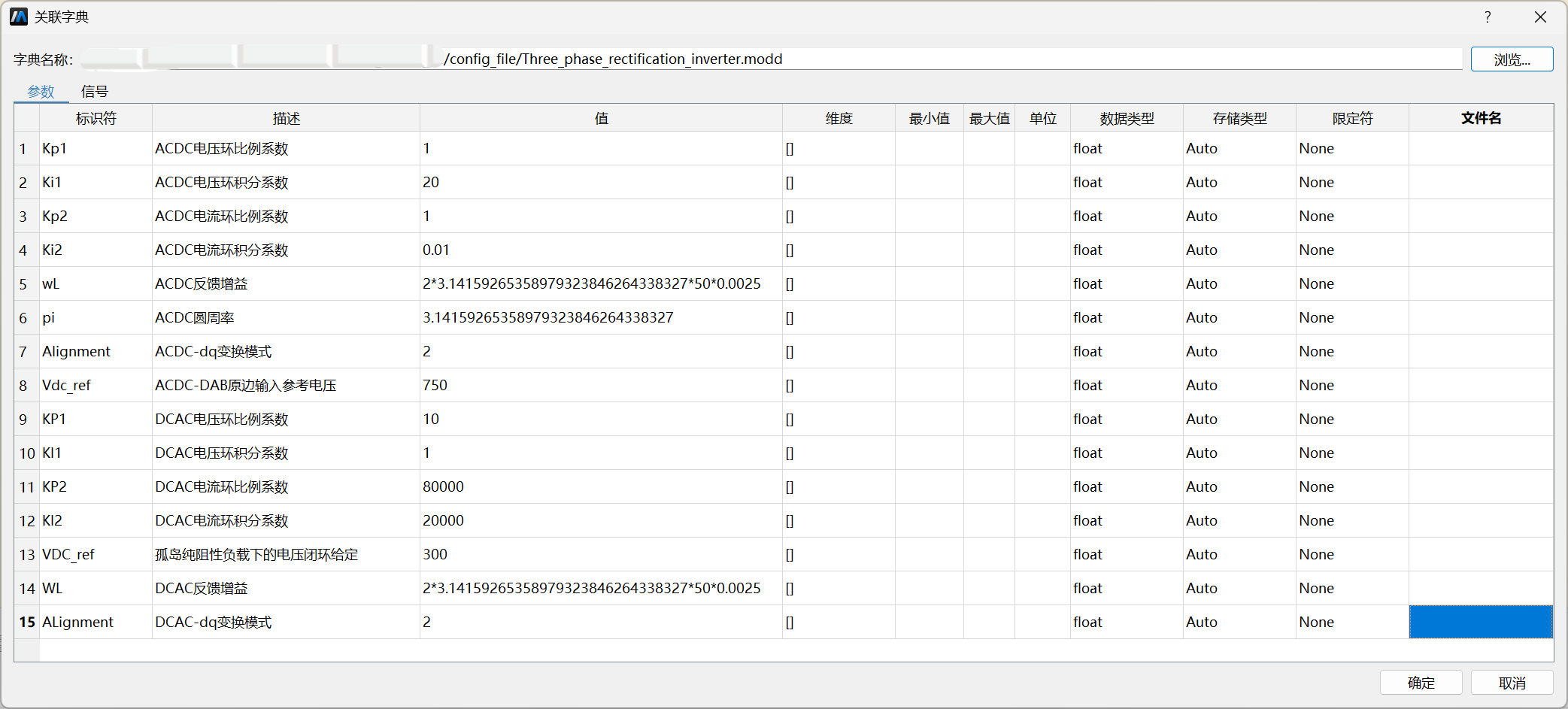
Task: Select the pi identifier cell
Action: tap(96, 317)
